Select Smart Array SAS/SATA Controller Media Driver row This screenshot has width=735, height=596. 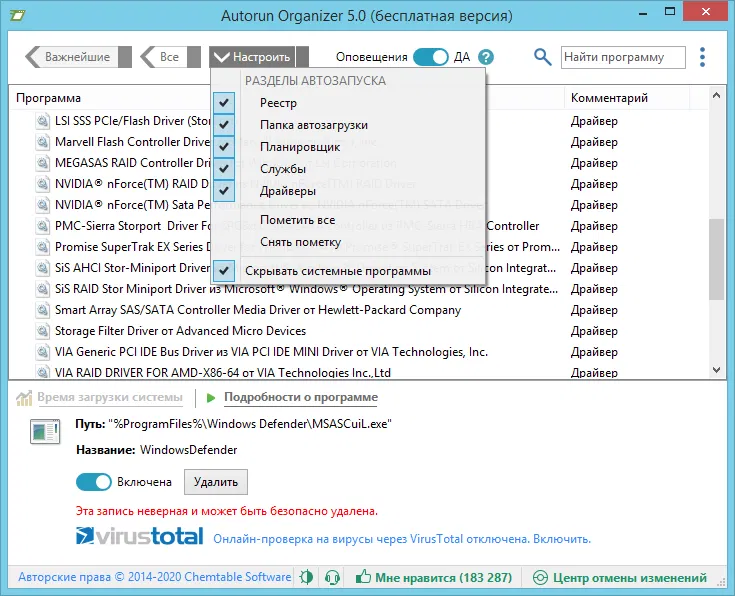point(258,310)
